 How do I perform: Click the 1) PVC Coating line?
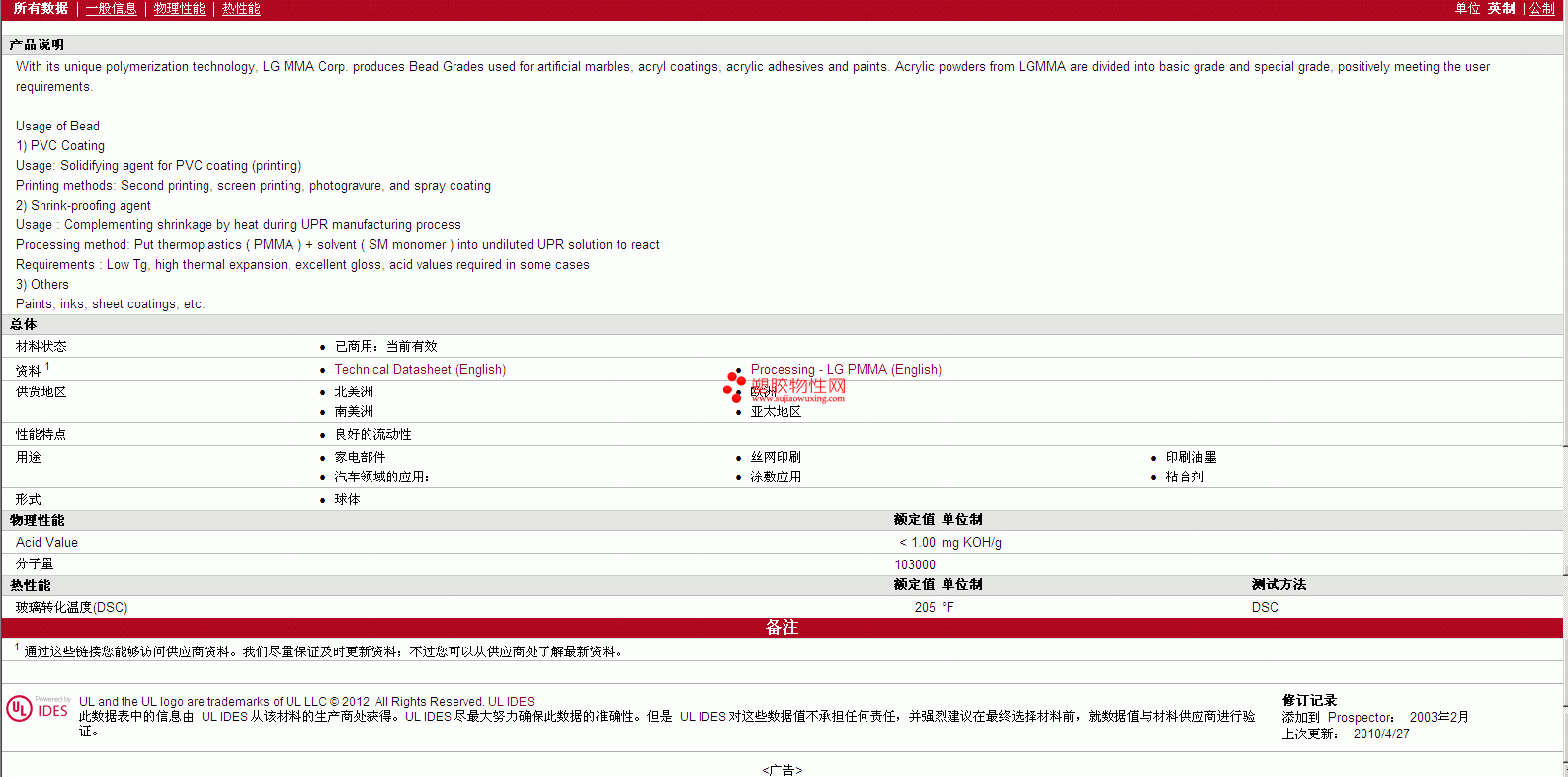(60, 146)
